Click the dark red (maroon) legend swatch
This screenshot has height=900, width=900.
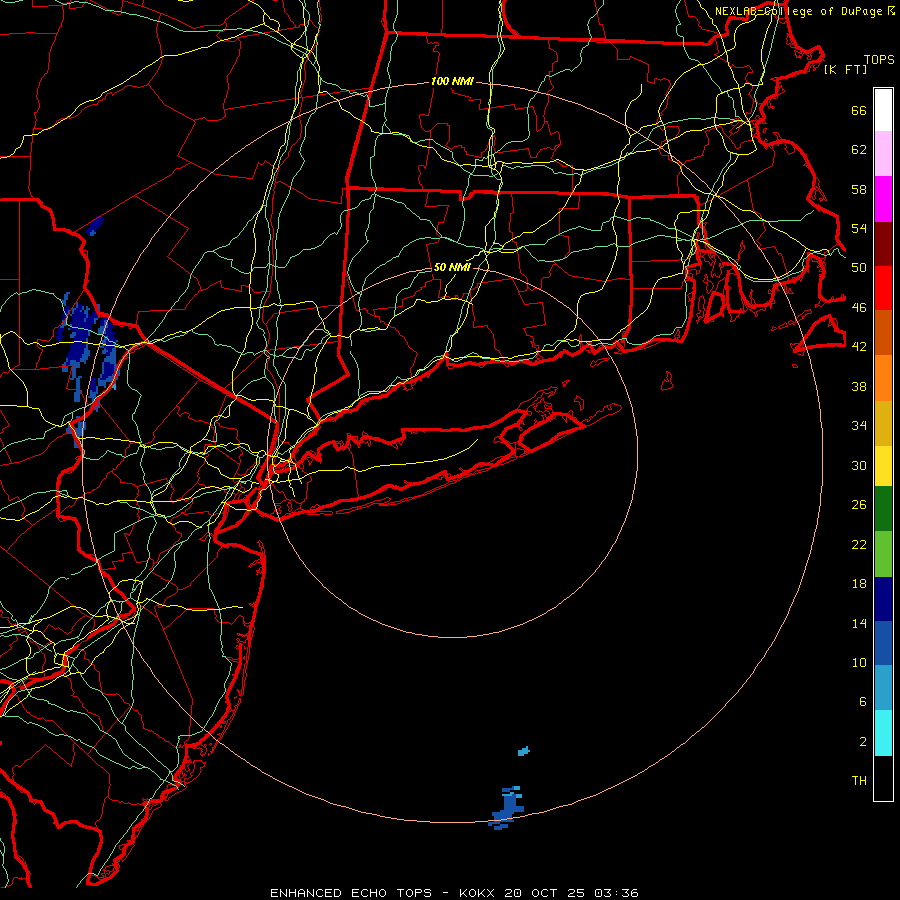[883, 244]
